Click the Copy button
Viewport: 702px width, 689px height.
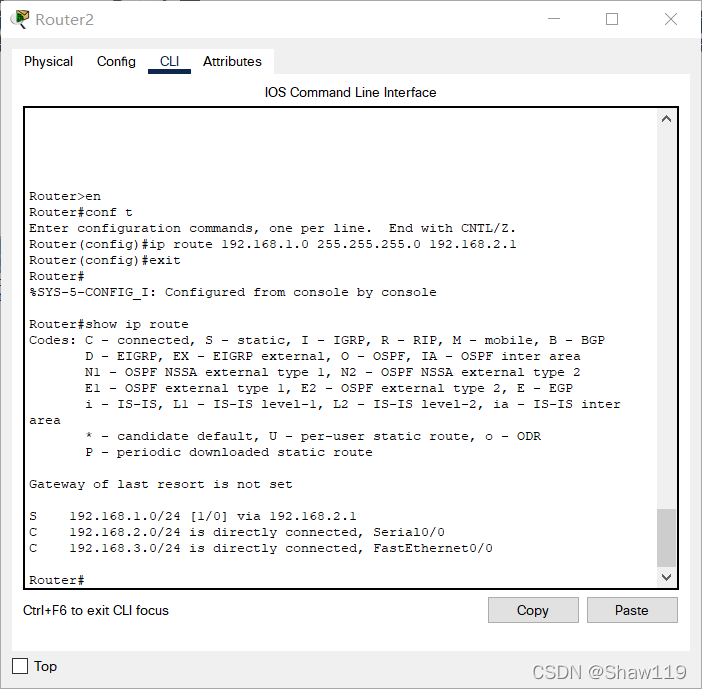point(533,610)
